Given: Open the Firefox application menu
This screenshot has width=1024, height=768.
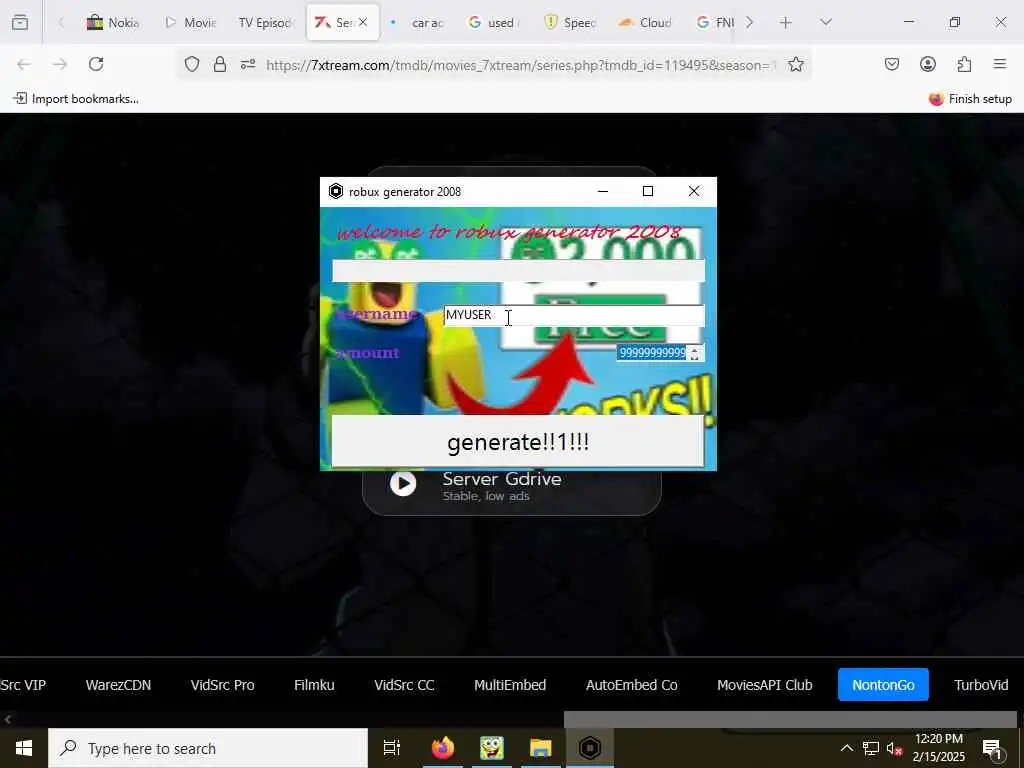Looking at the screenshot, I should [x=1000, y=64].
